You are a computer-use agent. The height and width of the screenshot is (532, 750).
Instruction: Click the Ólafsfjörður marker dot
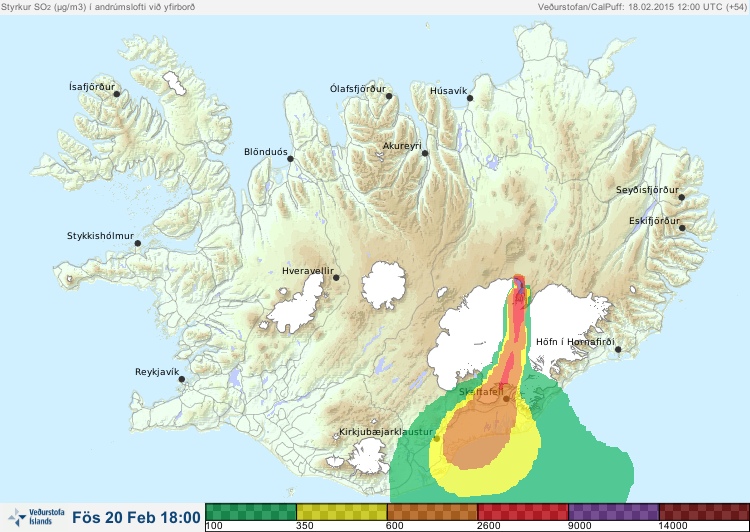[x=389, y=96]
